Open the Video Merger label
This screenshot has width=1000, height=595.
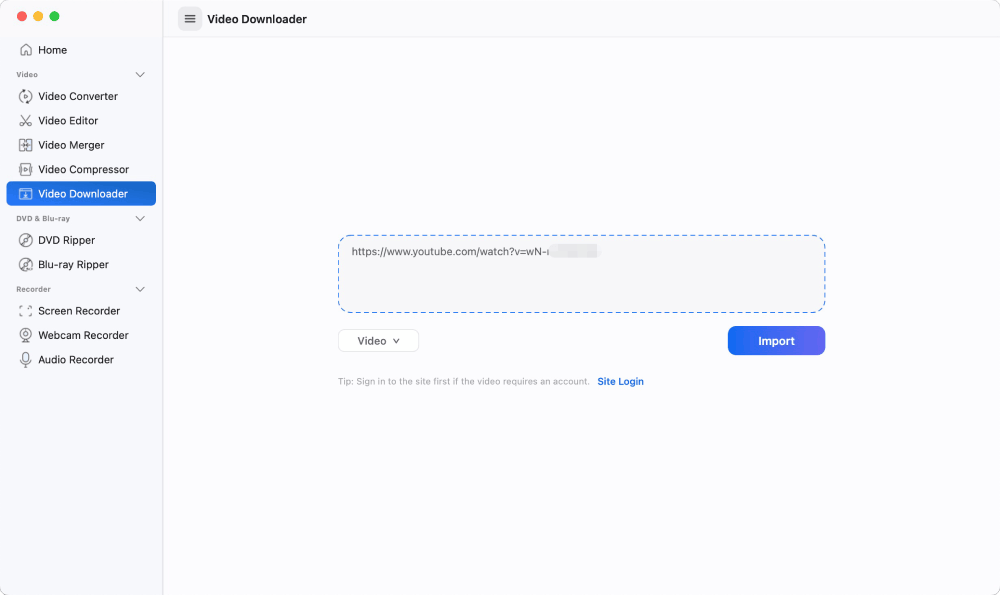point(71,145)
